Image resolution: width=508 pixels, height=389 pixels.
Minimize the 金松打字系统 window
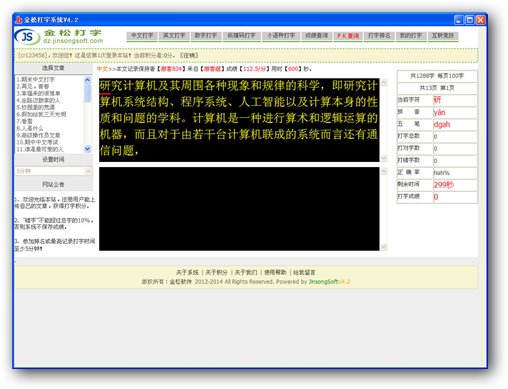coord(459,20)
